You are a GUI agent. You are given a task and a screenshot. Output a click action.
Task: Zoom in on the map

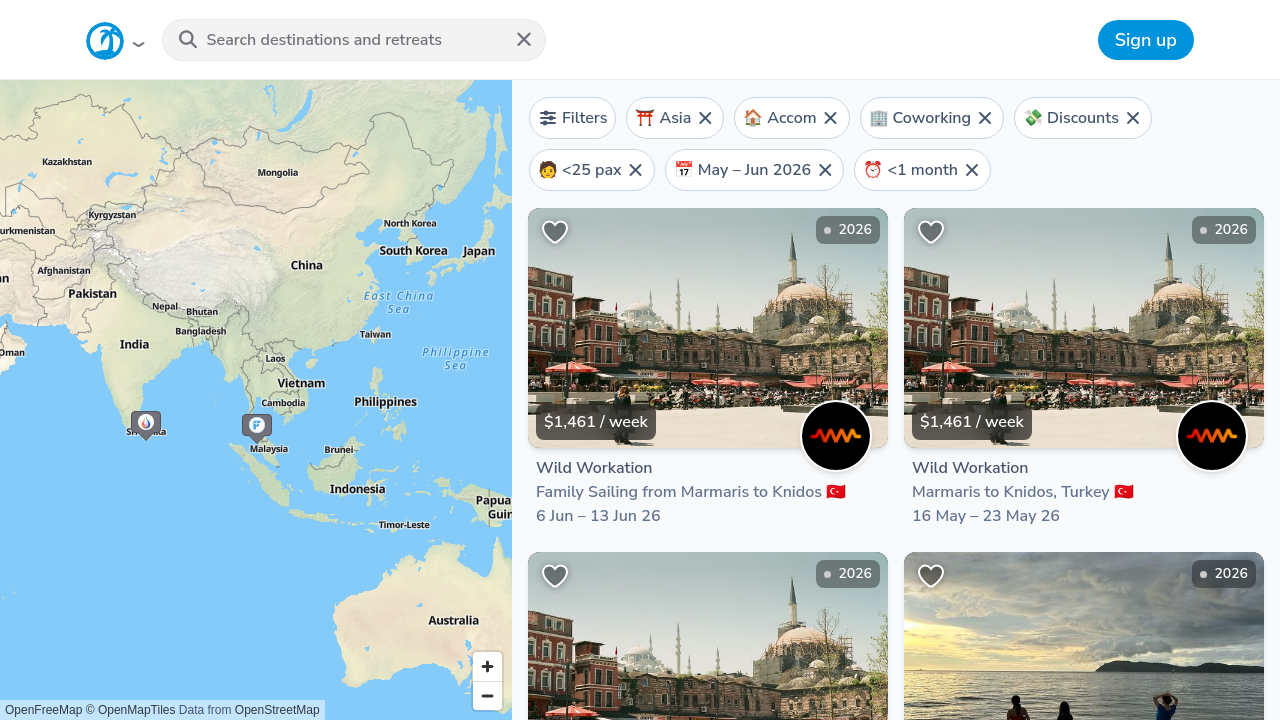487,667
